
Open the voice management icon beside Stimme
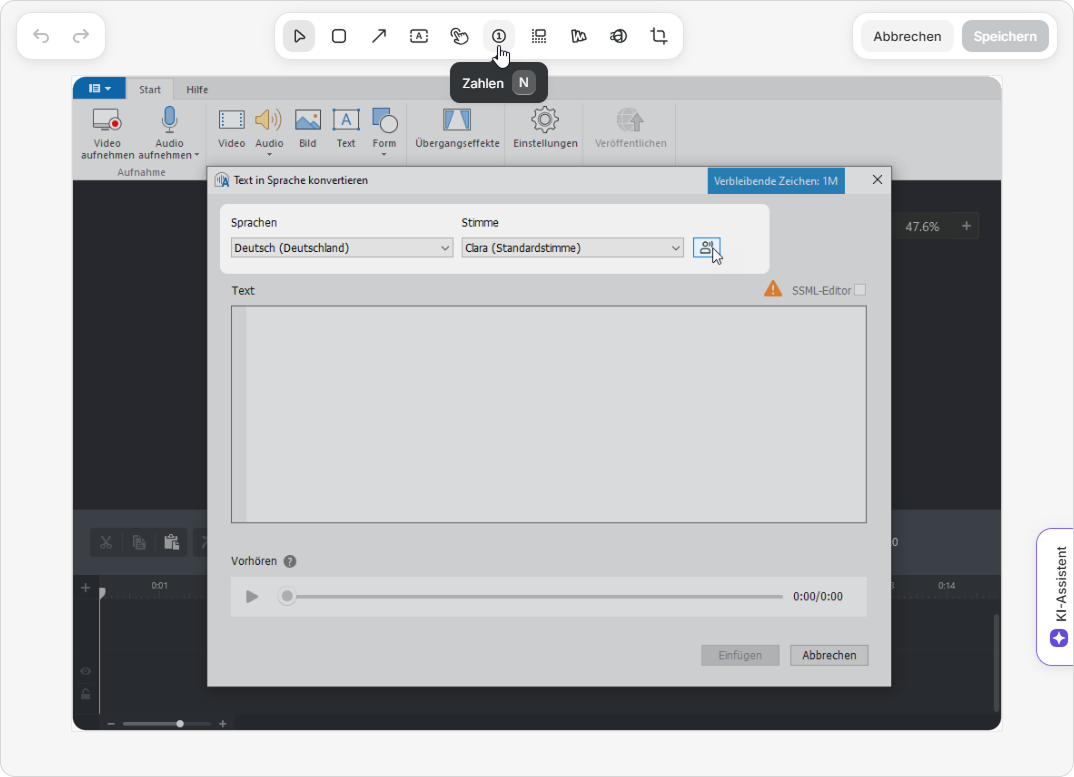pyautogui.click(x=707, y=248)
